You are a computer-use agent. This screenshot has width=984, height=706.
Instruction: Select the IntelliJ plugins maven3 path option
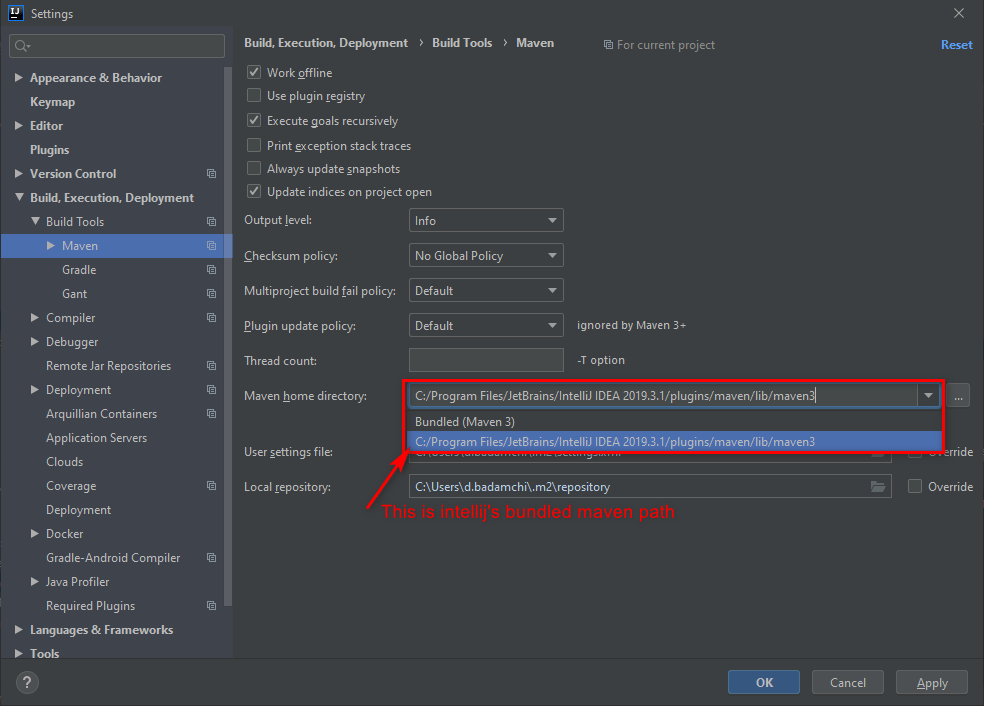675,442
